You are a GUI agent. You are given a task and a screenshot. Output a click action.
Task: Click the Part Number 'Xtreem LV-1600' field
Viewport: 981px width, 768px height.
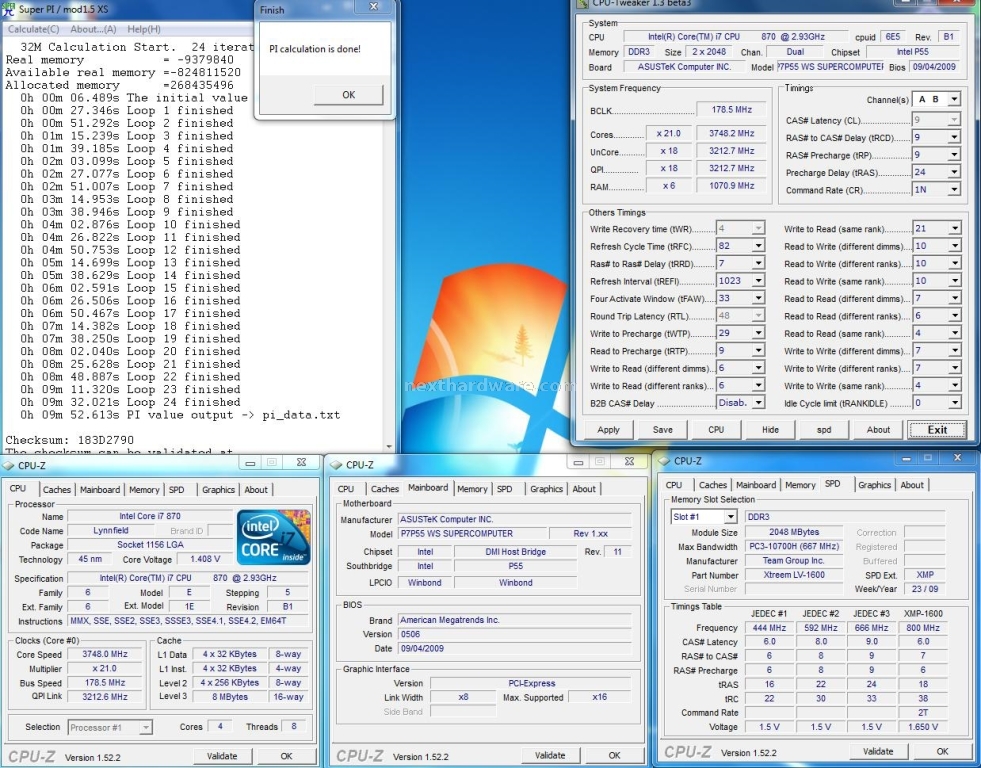pyautogui.click(x=794, y=575)
